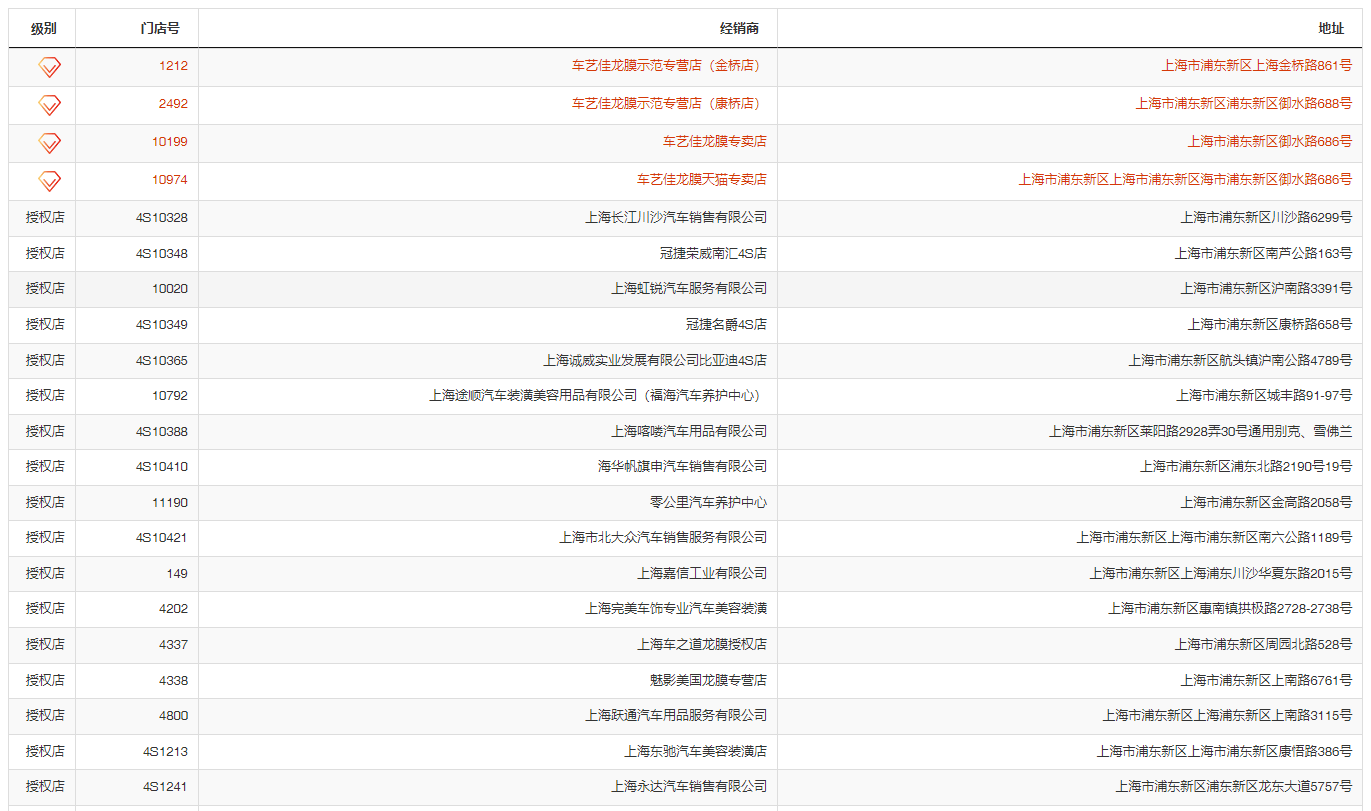
Task: Click the 级别 column header
Action: 43,29
